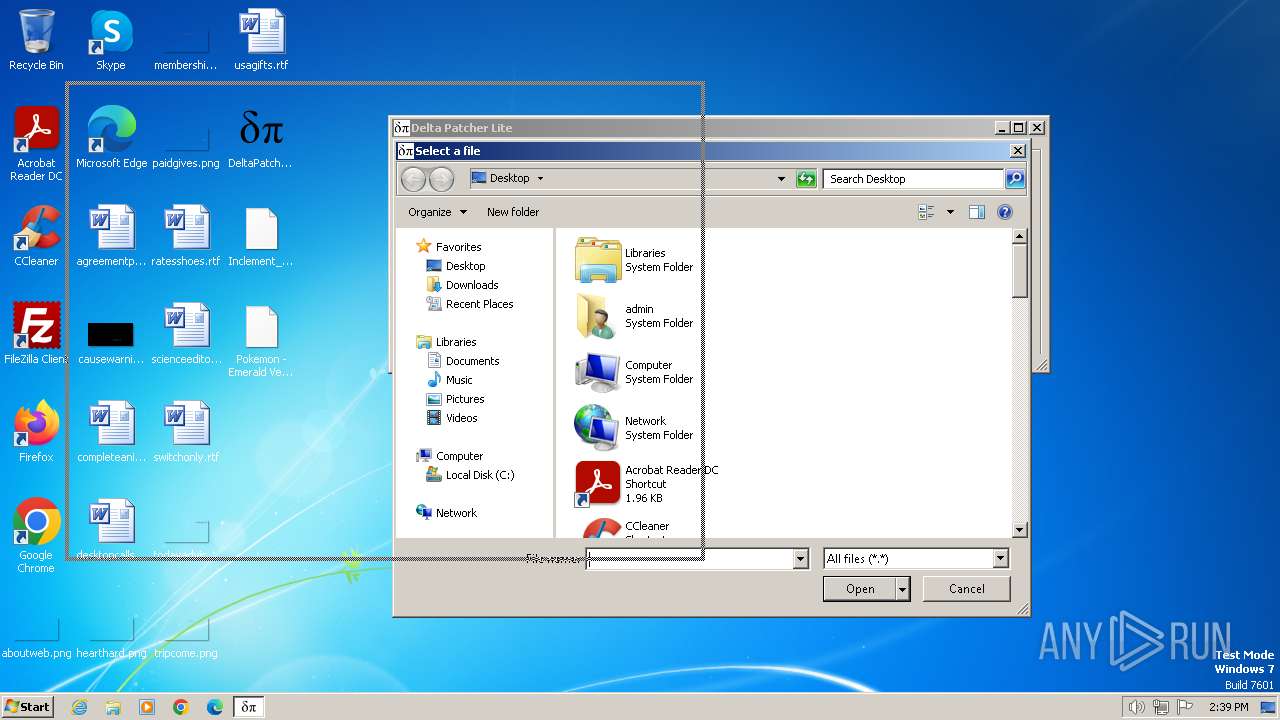Select the Google Chrome desktop shortcut
The width and height of the screenshot is (1280, 720).
(36, 536)
